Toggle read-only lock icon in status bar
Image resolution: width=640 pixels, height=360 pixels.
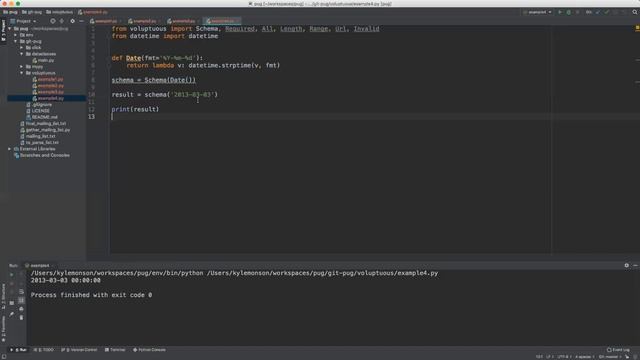coord(627,357)
